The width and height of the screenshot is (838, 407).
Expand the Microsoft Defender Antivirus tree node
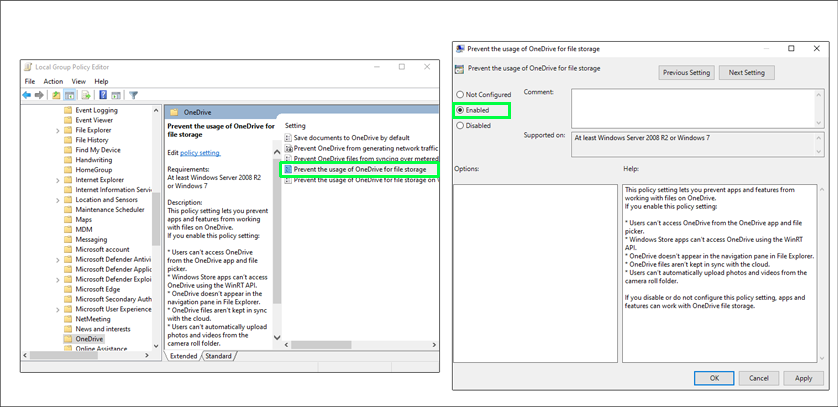coord(58,260)
